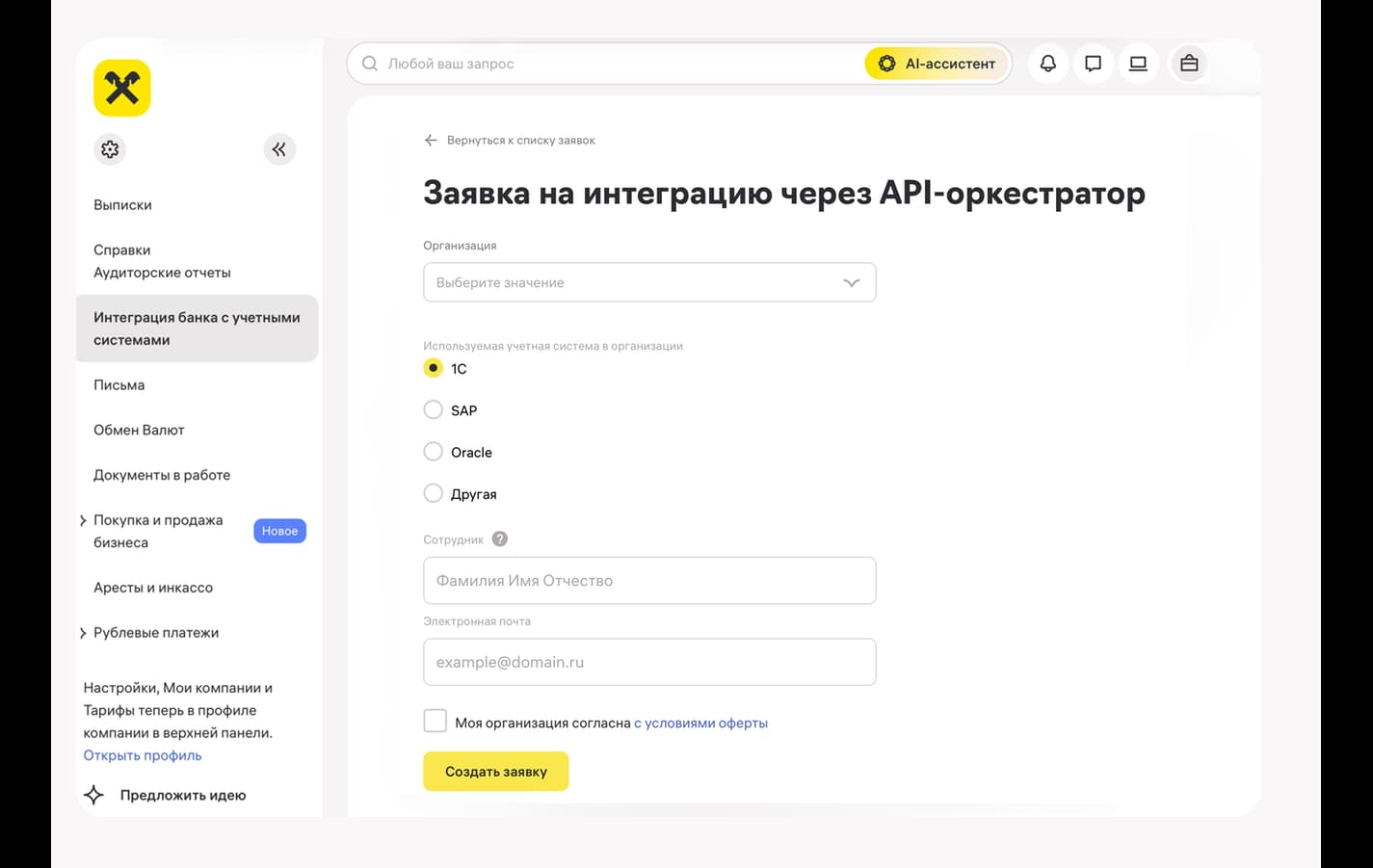1373x868 pixels.
Task: Open the AI-ассистент button
Action: tap(937, 64)
